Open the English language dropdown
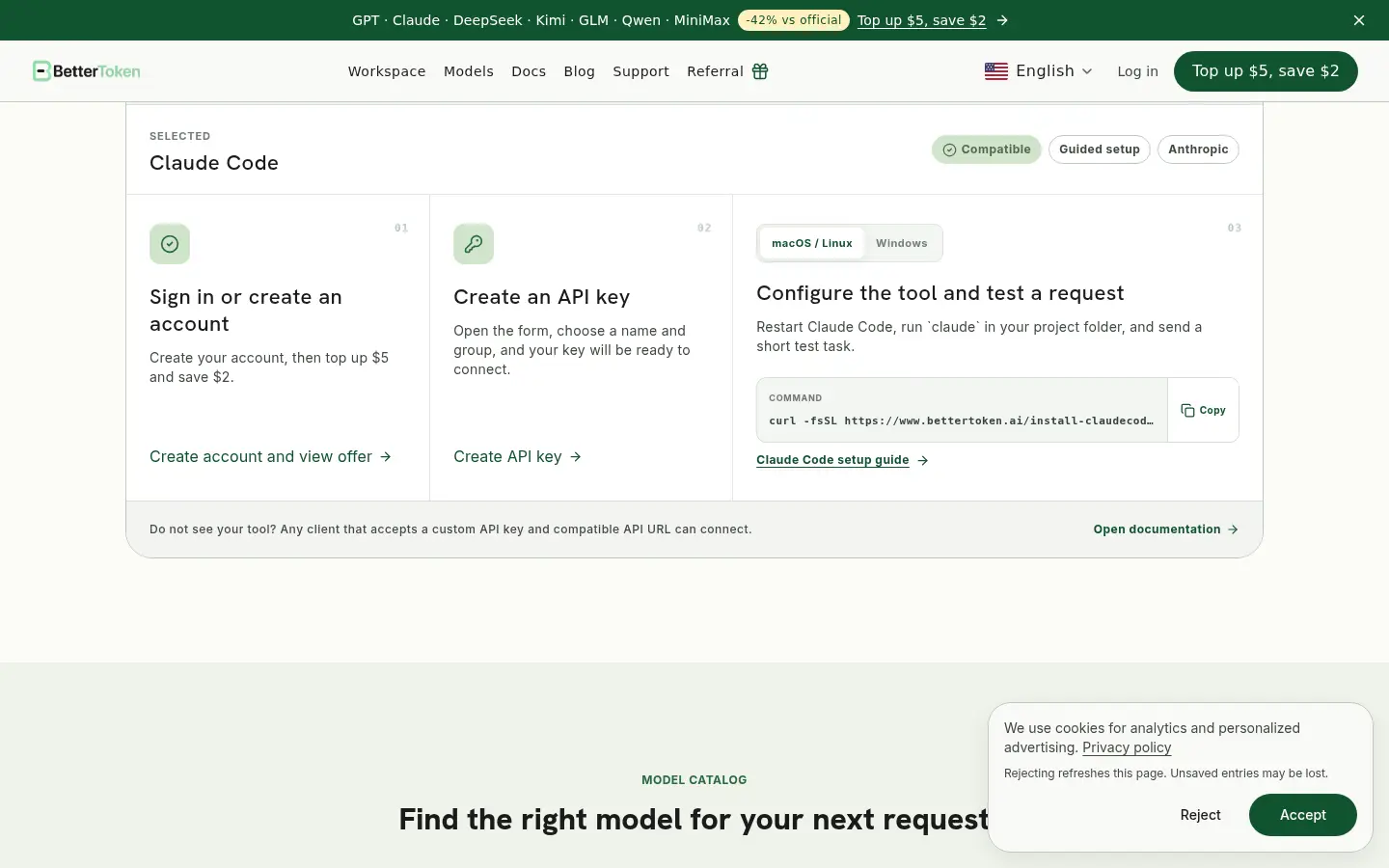The image size is (1389, 868). pyautogui.click(x=1039, y=71)
